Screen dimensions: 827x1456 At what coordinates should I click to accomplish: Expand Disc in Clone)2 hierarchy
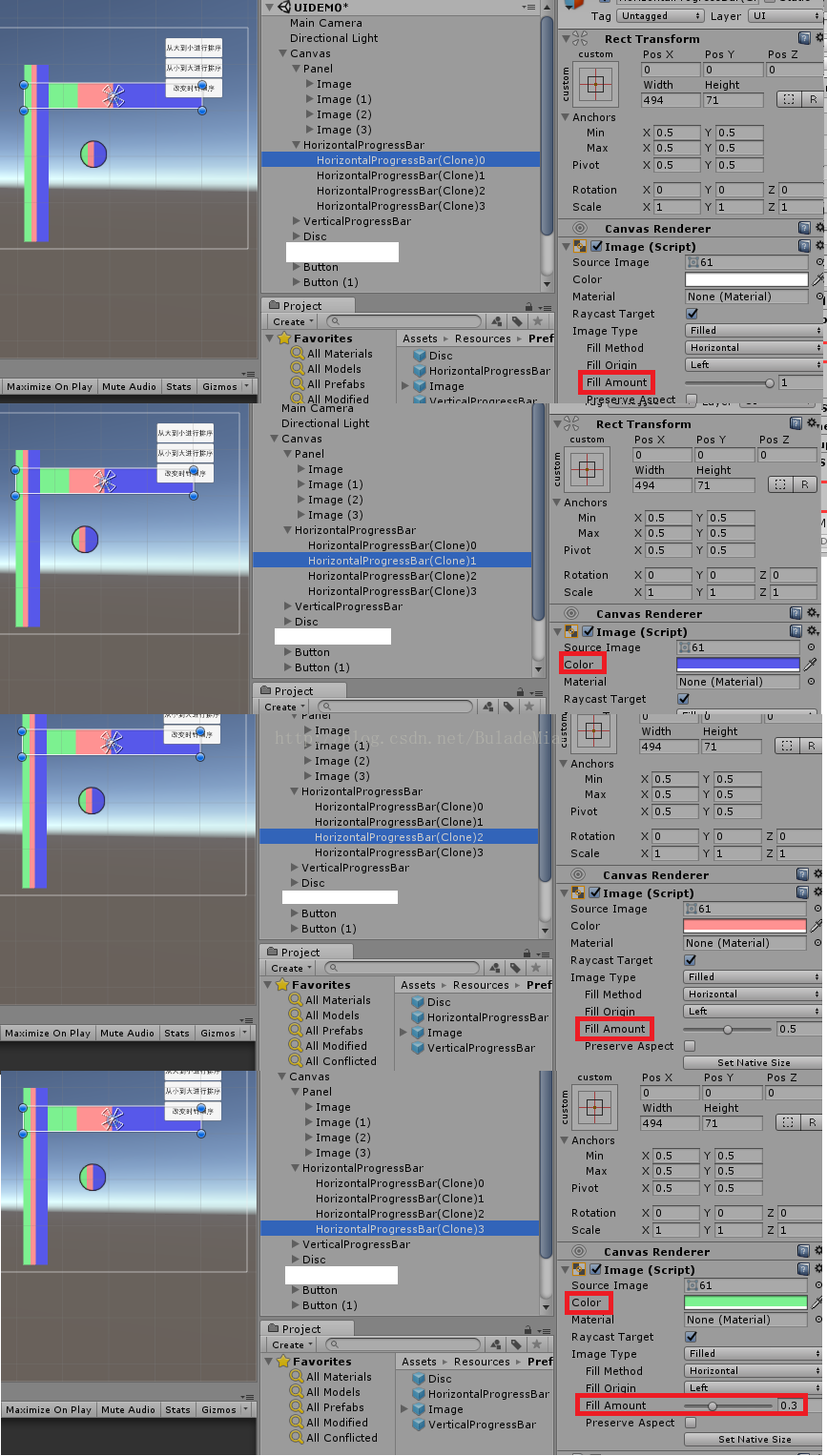(295, 883)
